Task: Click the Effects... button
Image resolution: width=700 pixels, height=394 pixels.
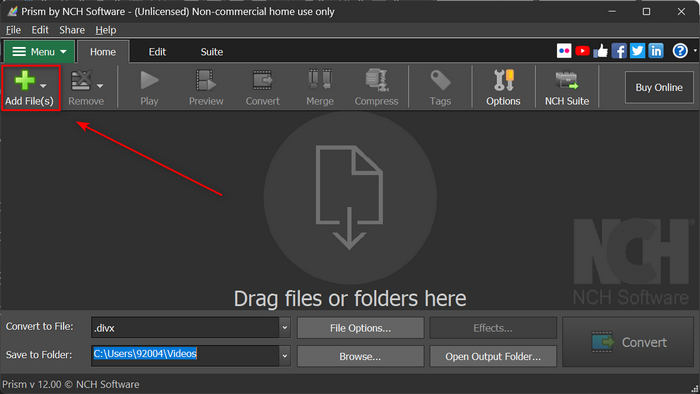Action: (493, 328)
